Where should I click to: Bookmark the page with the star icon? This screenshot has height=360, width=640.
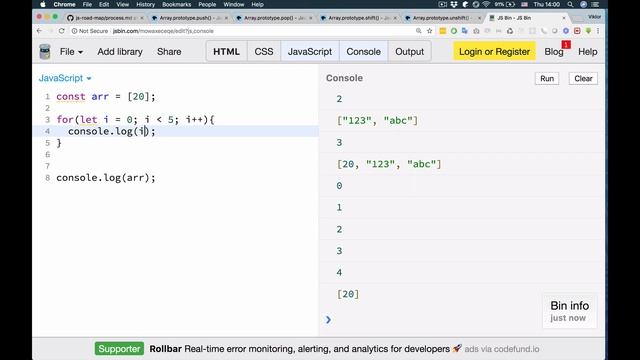tap(429, 31)
